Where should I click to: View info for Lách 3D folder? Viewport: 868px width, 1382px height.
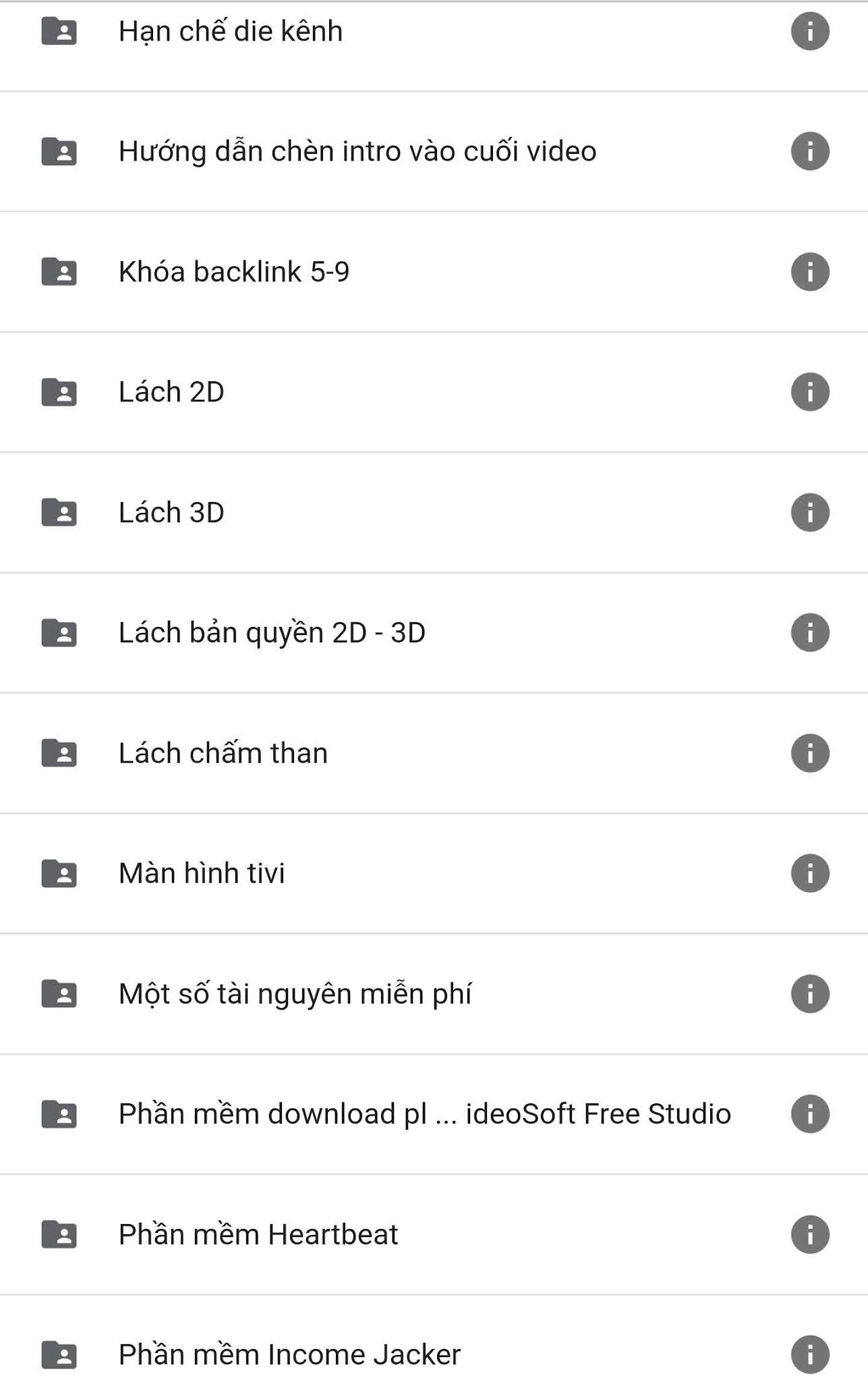tap(809, 512)
